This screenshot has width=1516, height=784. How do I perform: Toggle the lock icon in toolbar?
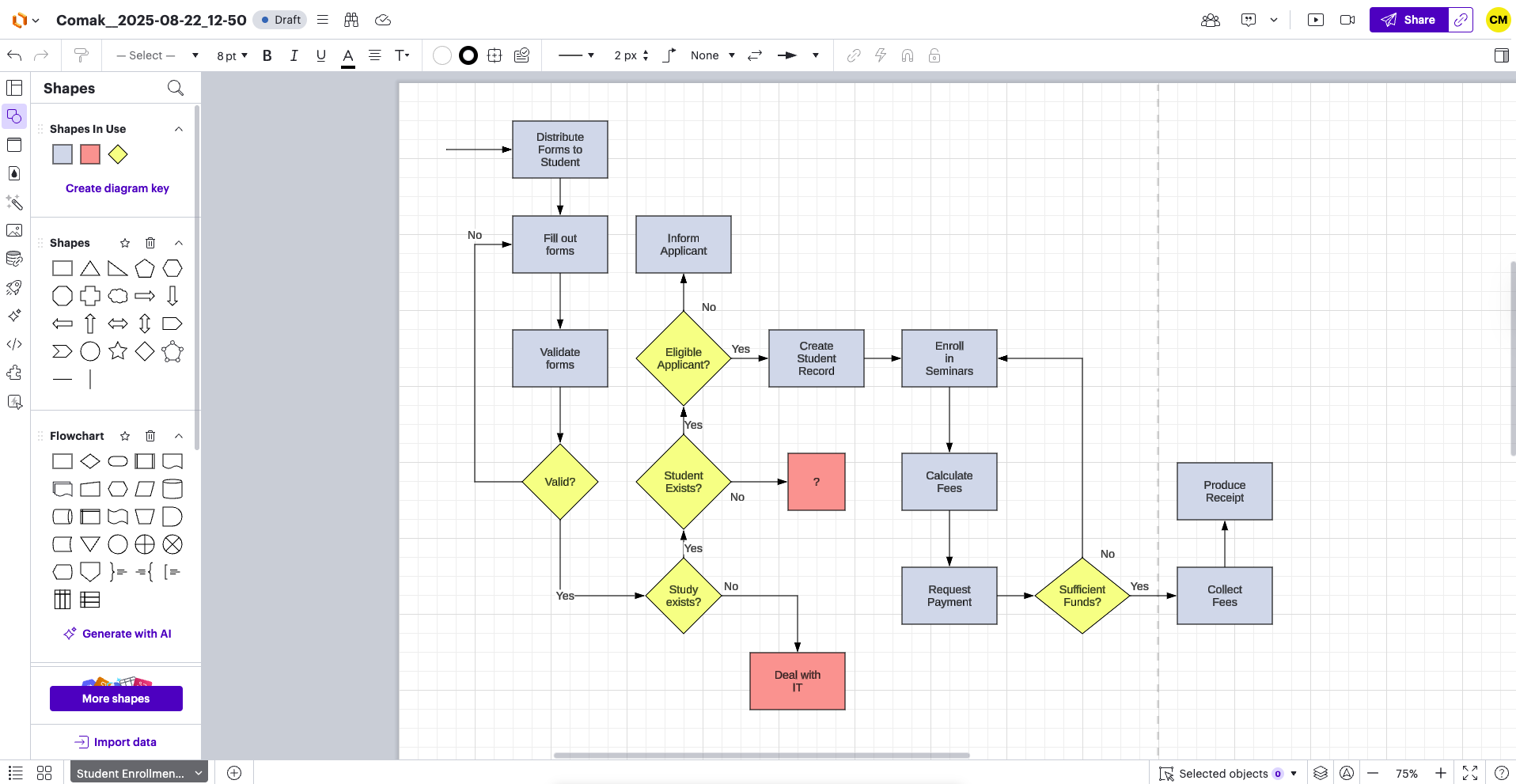coord(934,55)
